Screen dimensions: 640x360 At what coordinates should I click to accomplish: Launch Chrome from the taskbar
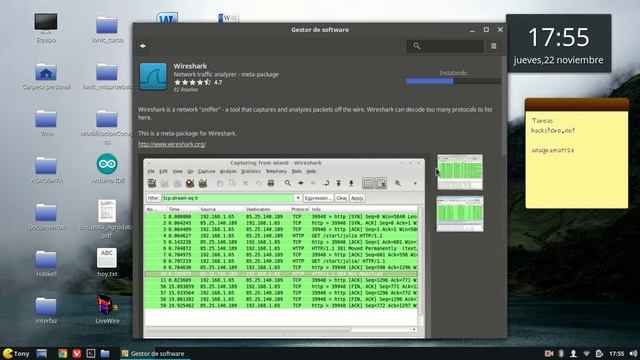pyautogui.click(x=62, y=353)
